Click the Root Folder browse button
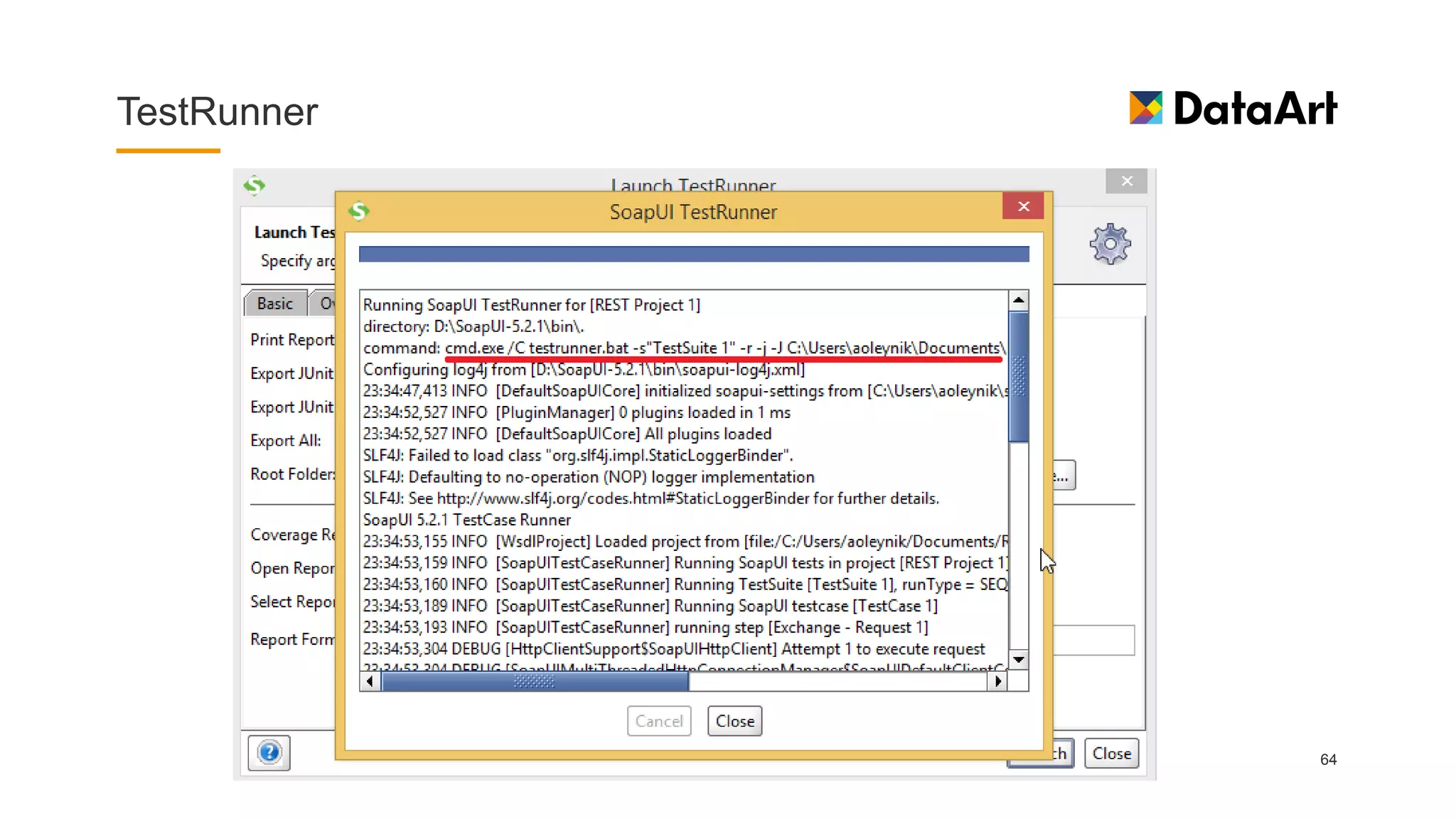 (x=1064, y=476)
